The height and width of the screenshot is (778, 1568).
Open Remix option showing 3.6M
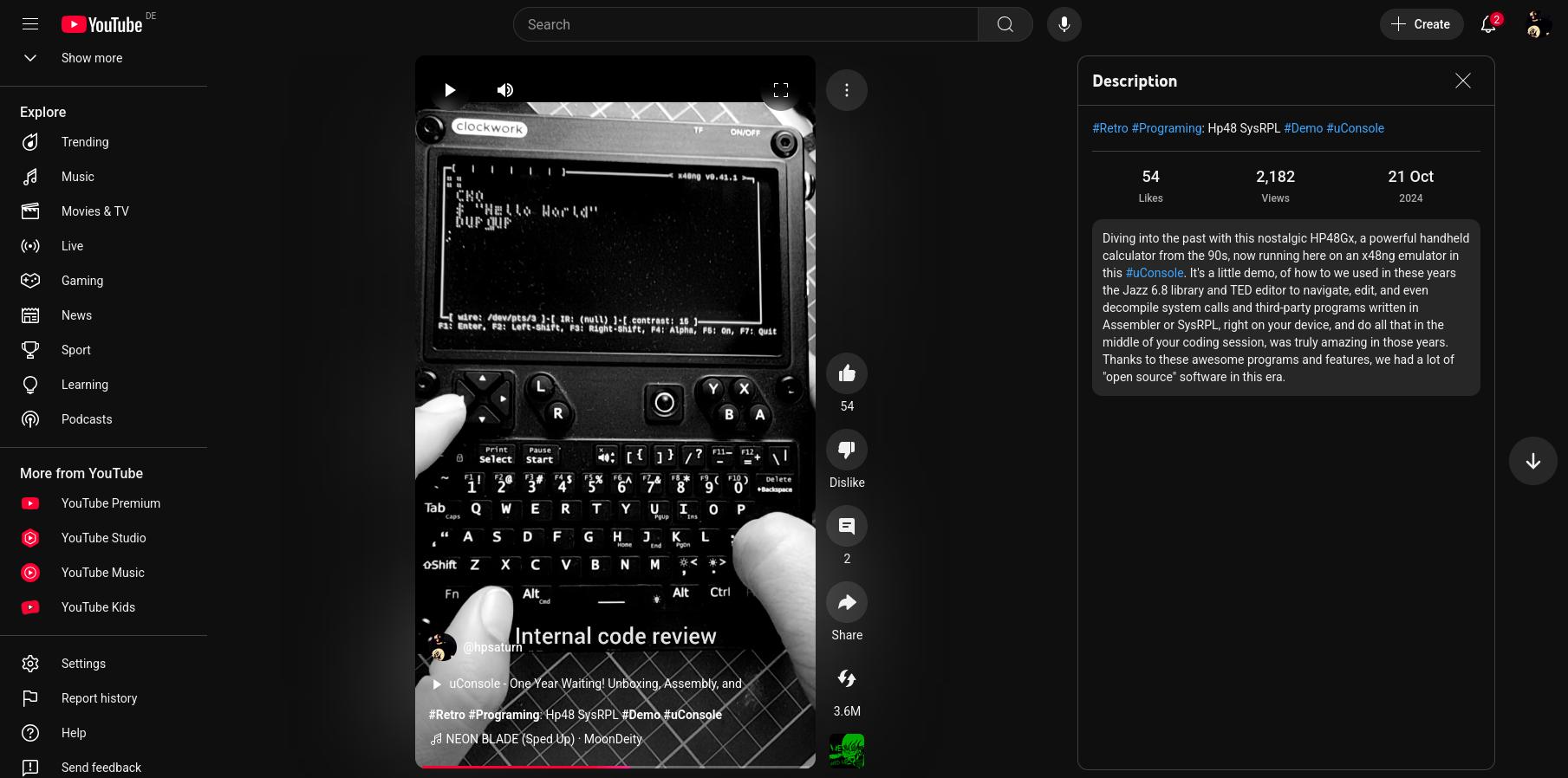point(847,679)
